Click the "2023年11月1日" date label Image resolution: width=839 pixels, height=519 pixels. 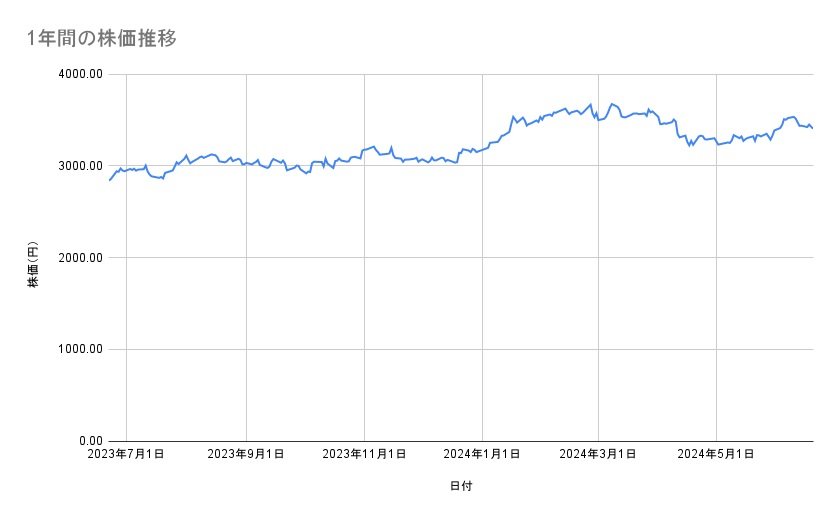(363, 454)
